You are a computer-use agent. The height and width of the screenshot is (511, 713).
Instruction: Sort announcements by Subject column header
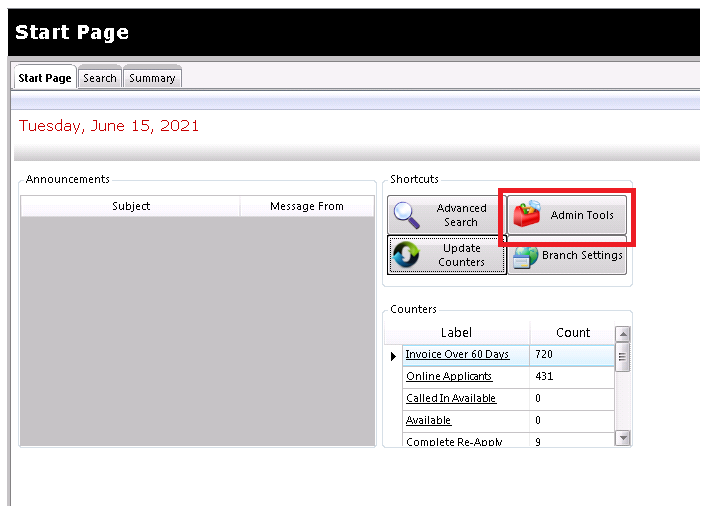[x=131, y=206]
